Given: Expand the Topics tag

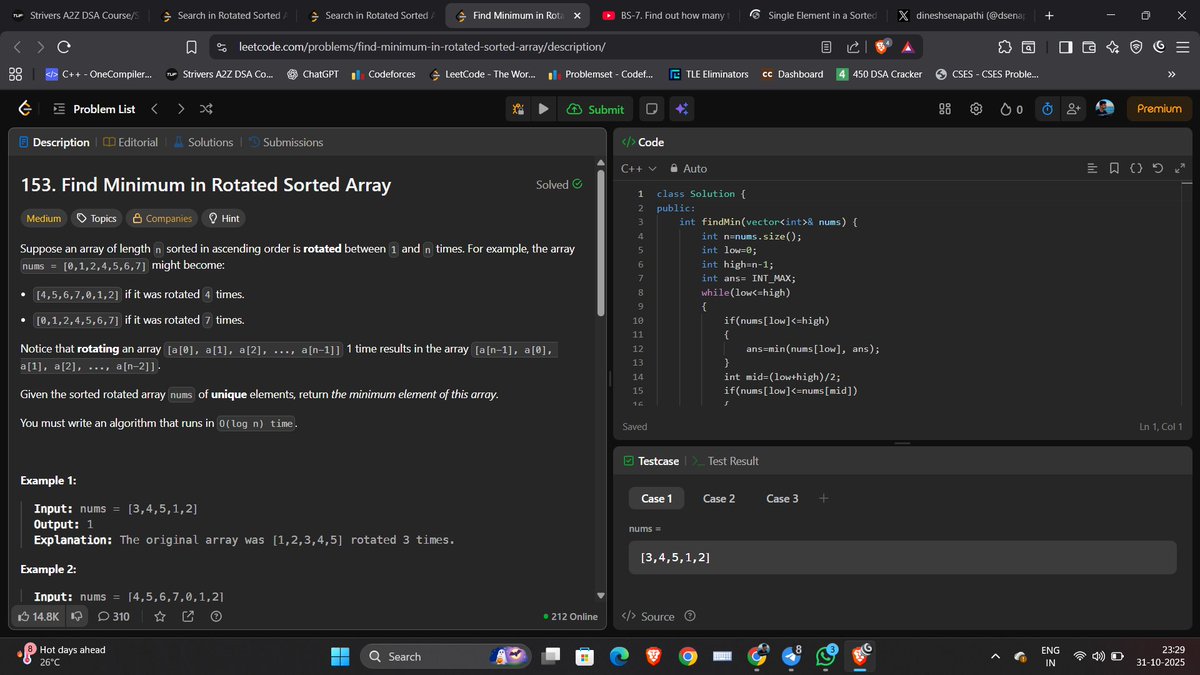Looking at the screenshot, I should [97, 218].
